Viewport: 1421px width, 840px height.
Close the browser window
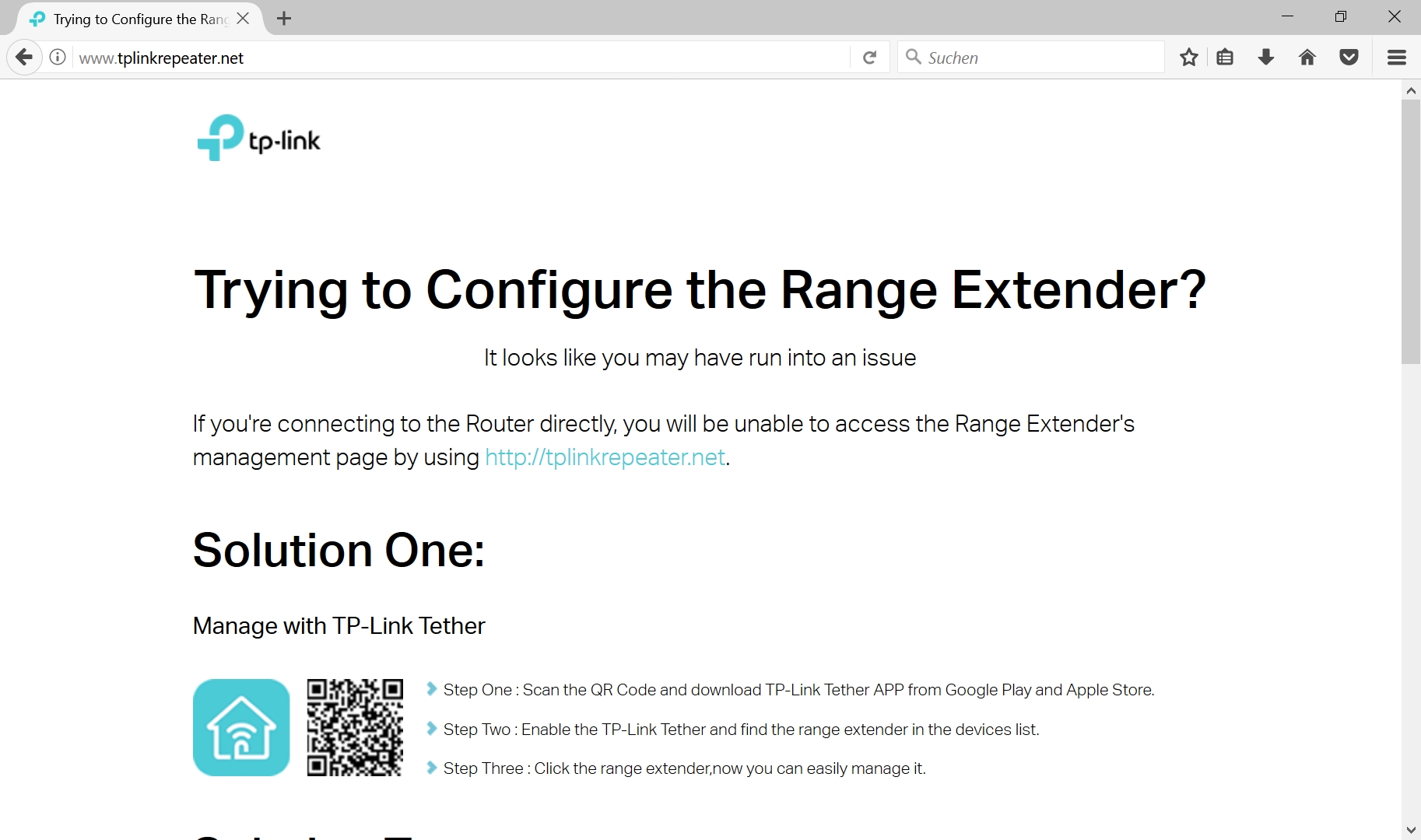tap(1394, 17)
